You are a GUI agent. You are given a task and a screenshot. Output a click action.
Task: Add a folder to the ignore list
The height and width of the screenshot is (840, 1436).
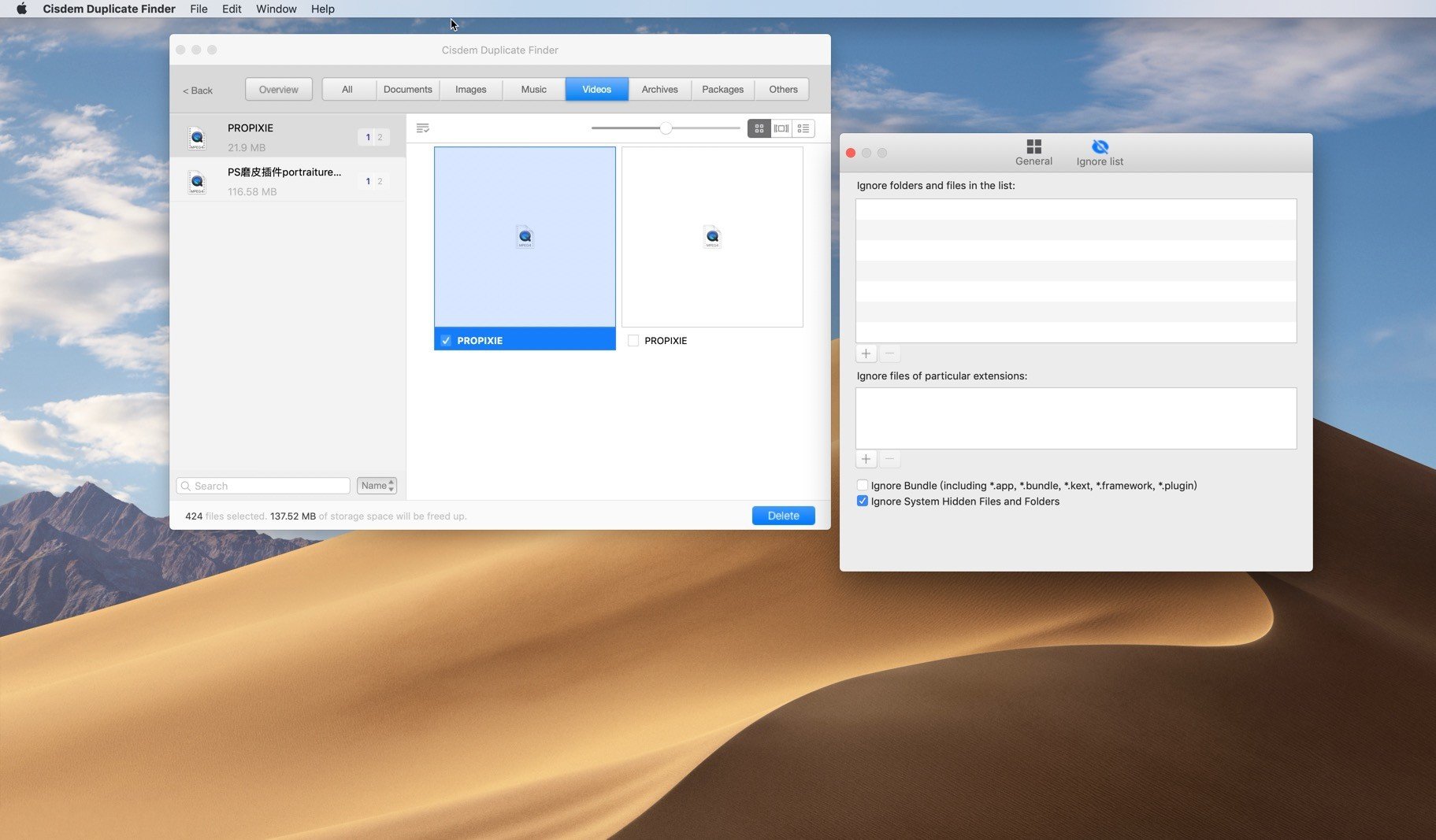coord(866,353)
